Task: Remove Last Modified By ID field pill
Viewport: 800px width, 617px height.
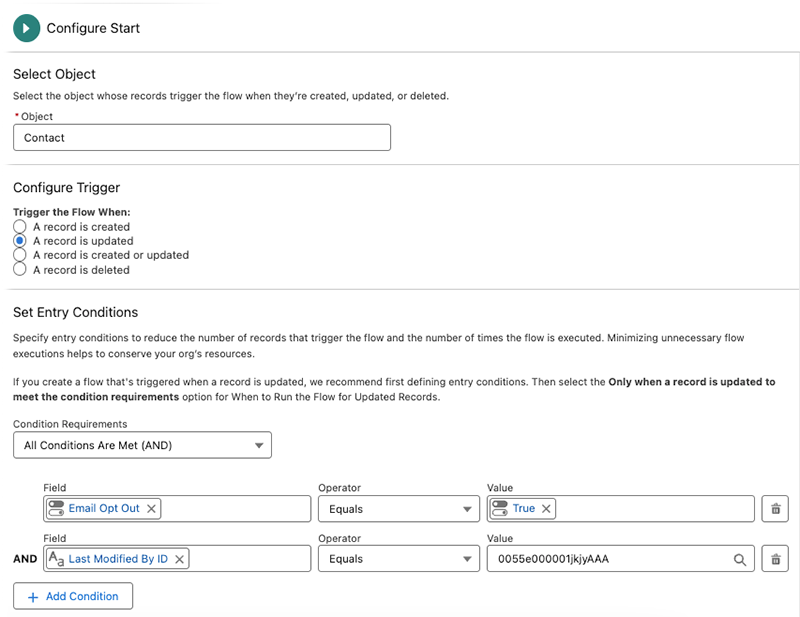Action: 180,559
